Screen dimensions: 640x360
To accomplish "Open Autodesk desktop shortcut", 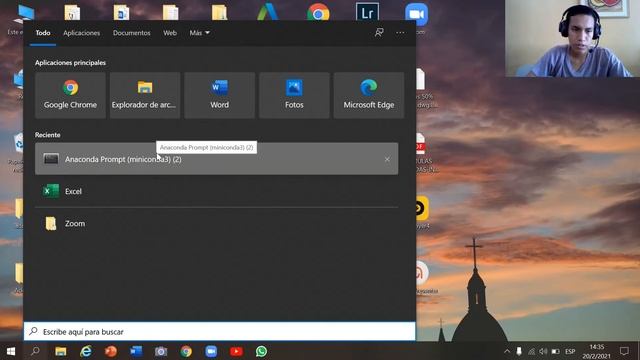I will click(268, 11).
